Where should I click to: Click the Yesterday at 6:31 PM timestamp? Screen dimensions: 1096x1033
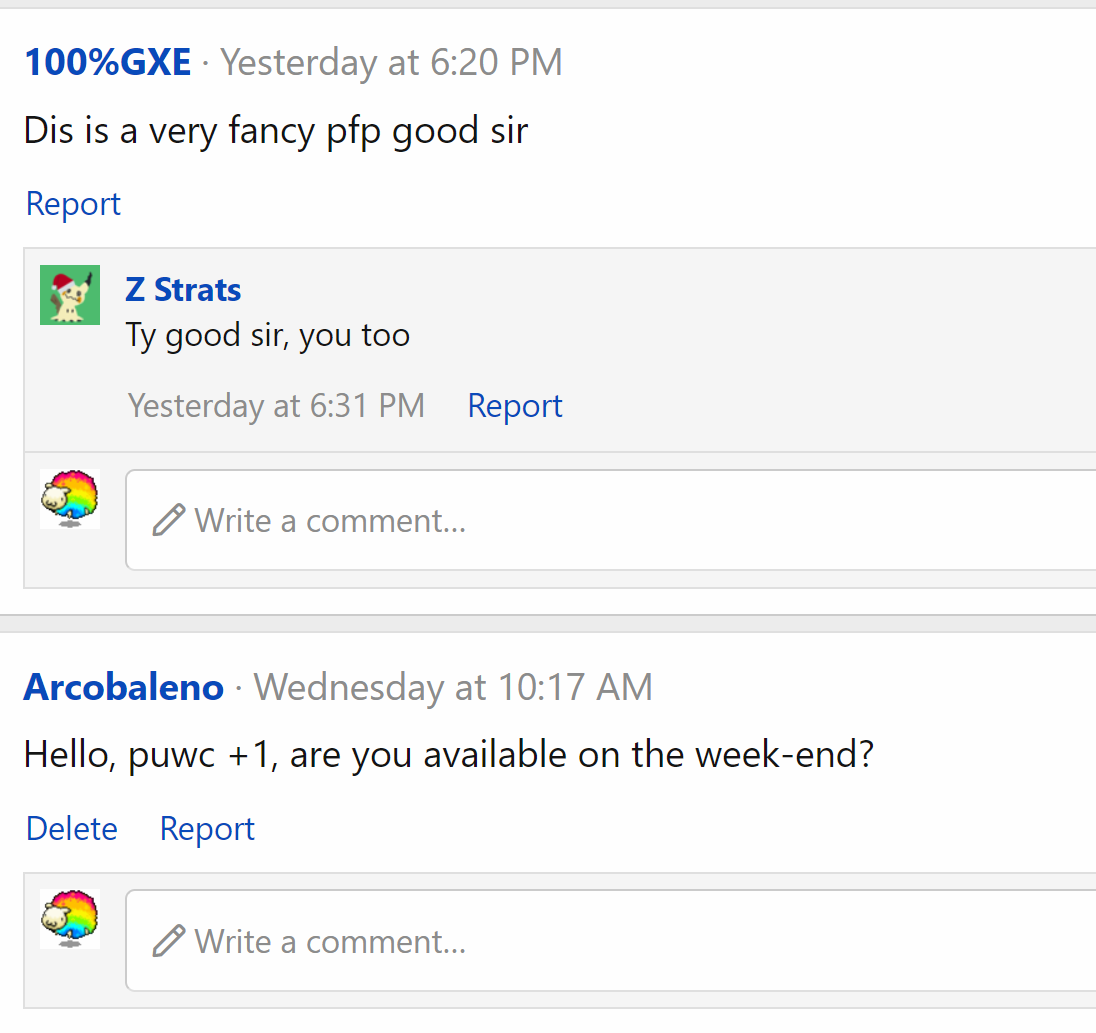click(276, 405)
